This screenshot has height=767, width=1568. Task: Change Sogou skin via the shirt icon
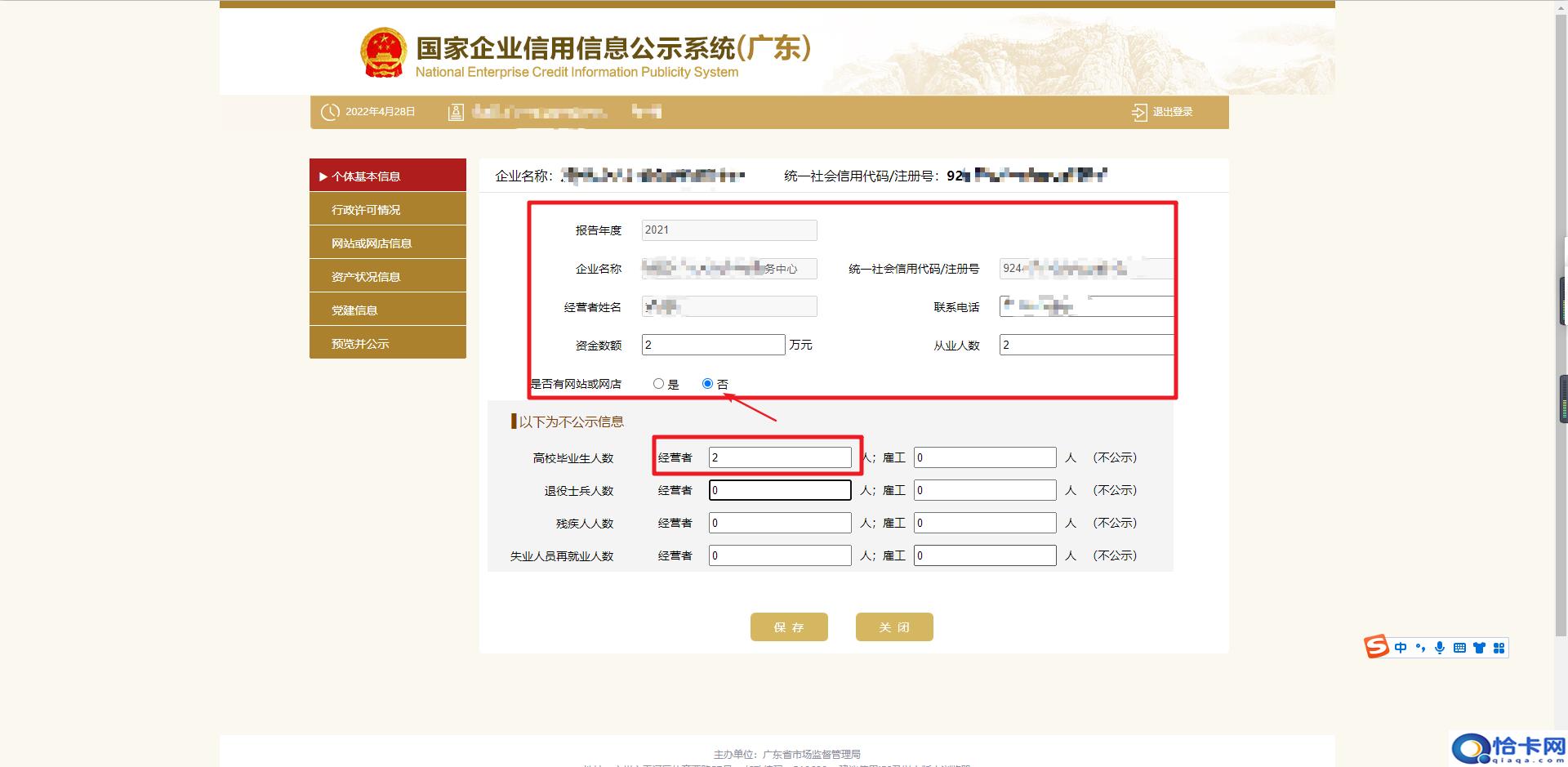(1480, 648)
